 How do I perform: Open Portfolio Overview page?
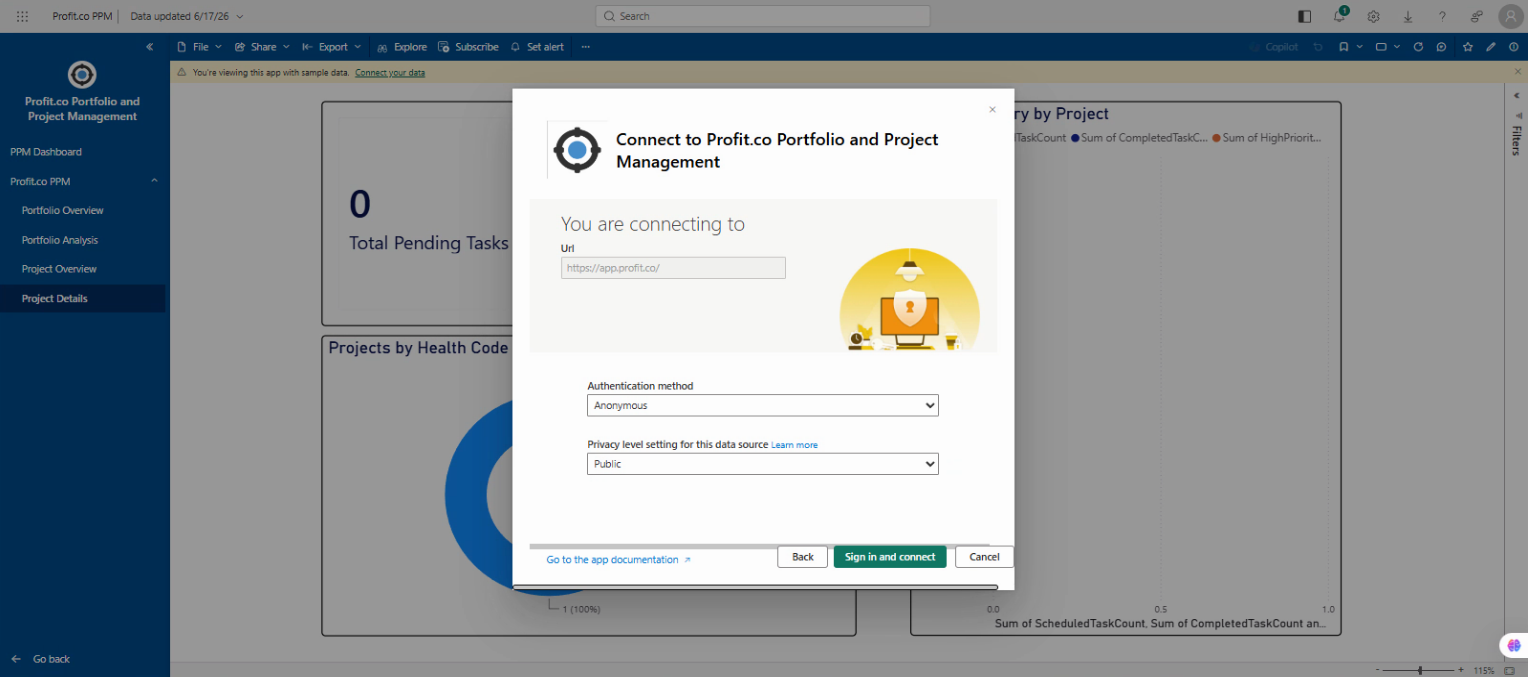point(63,210)
